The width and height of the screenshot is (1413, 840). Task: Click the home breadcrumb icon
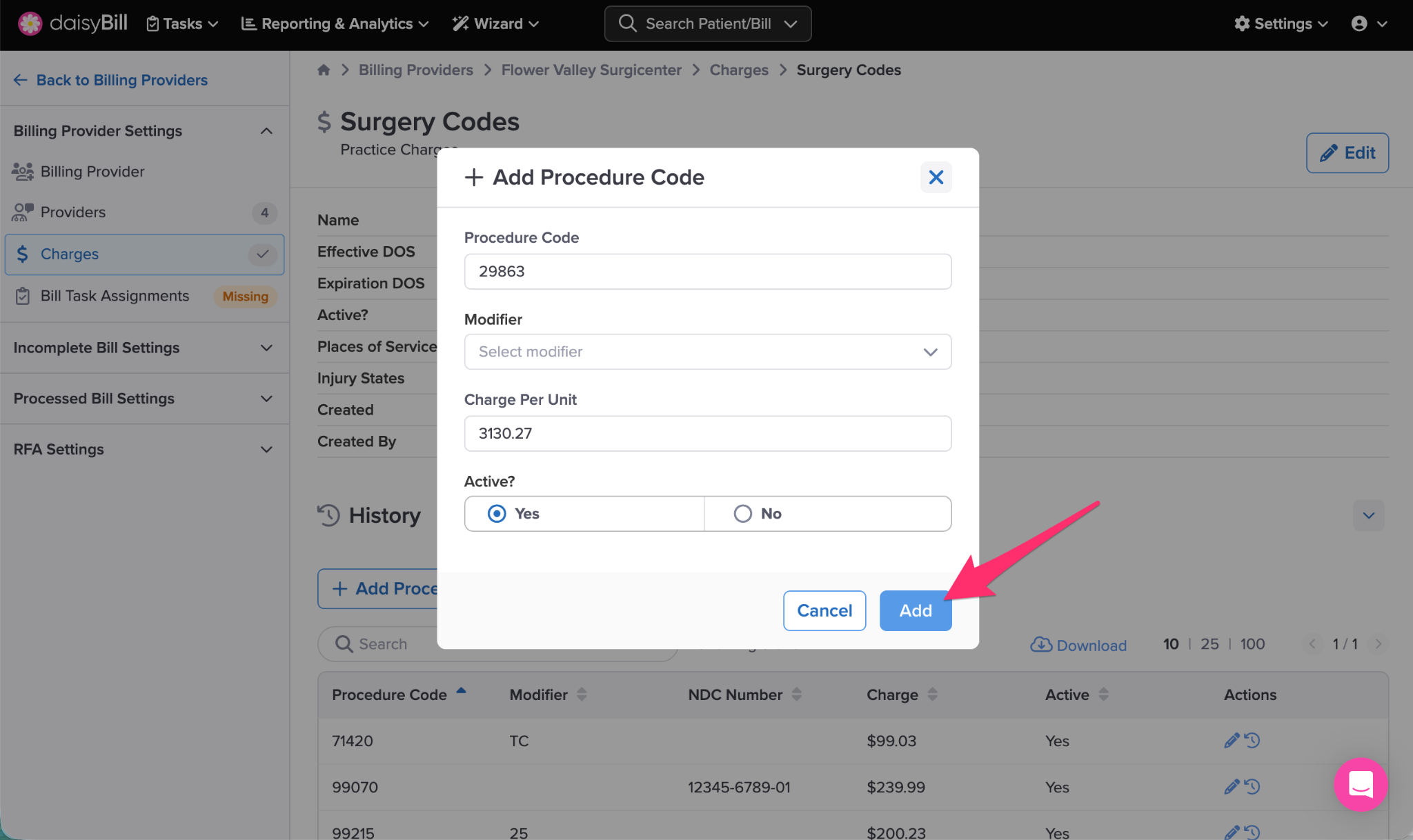click(324, 70)
